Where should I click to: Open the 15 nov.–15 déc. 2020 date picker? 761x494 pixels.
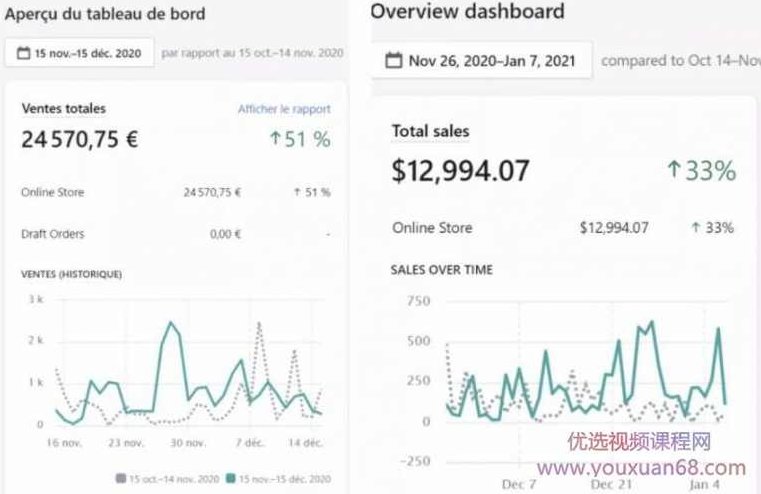[80, 53]
